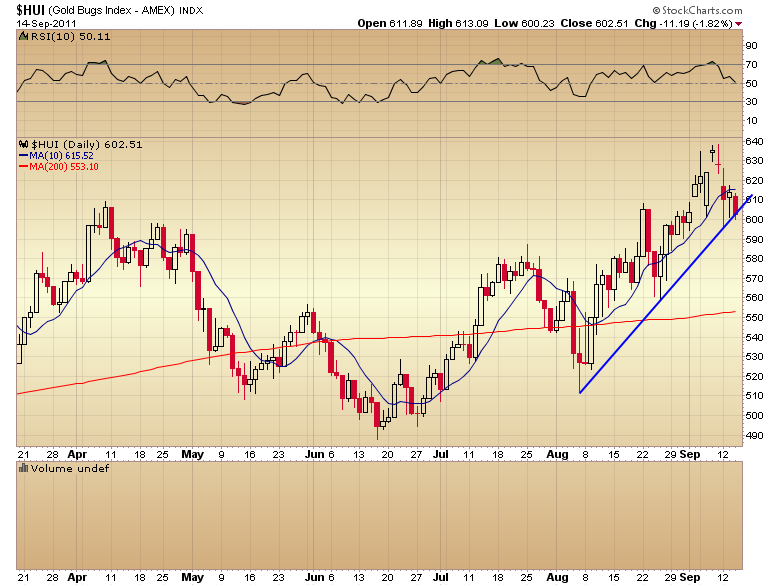Click the date 14-Sep-2011
780x586 pixels.
46,23
